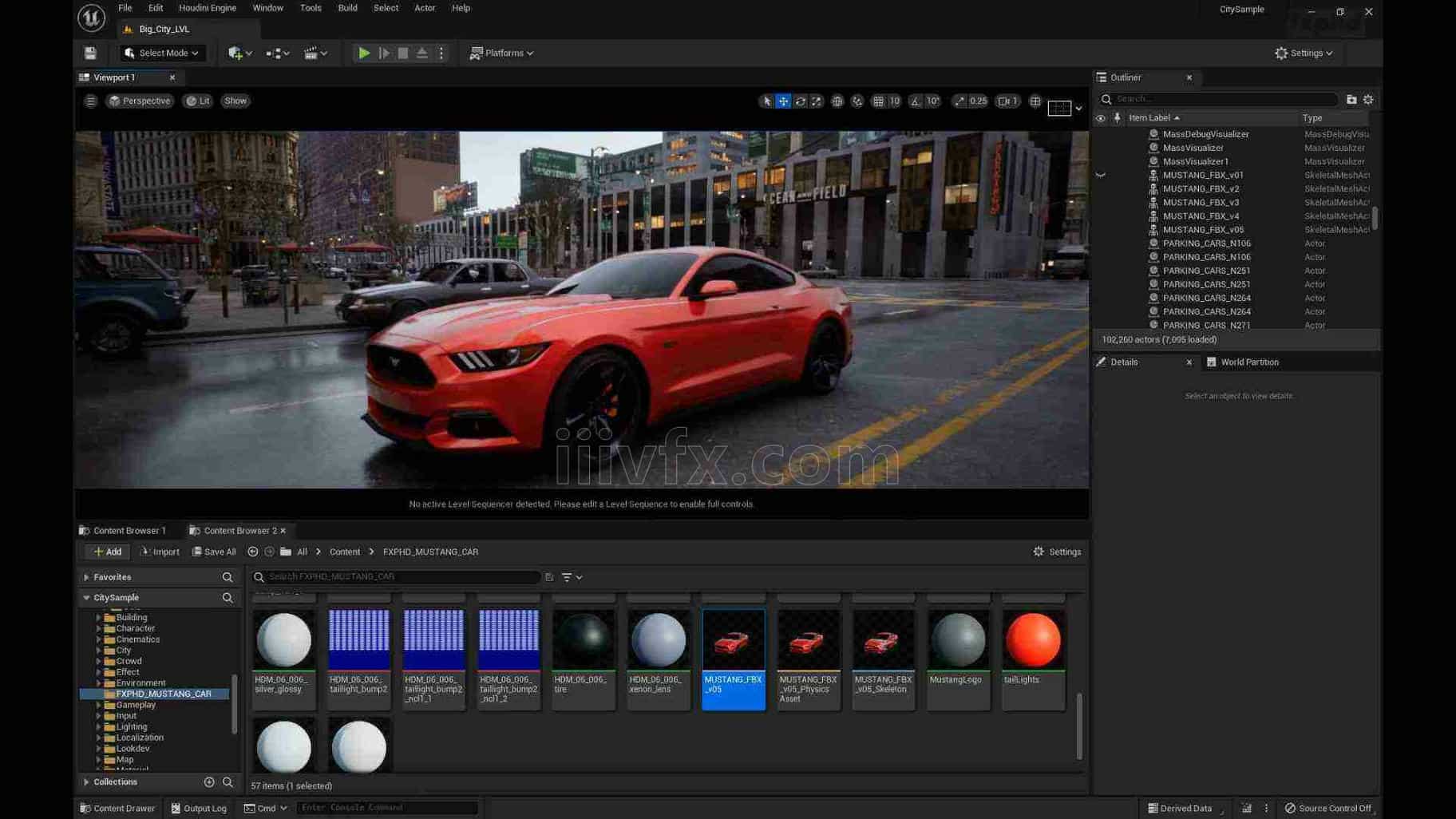Open the Actor menu
Image resolution: width=1456 pixels, height=819 pixels.
(x=425, y=8)
